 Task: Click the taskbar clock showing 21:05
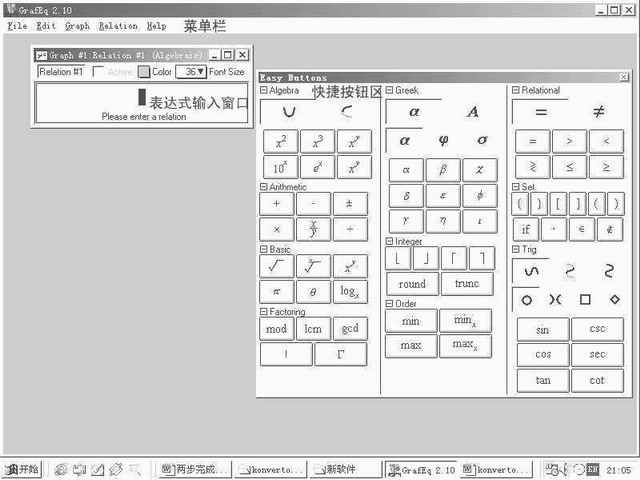(x=618, y=470)
